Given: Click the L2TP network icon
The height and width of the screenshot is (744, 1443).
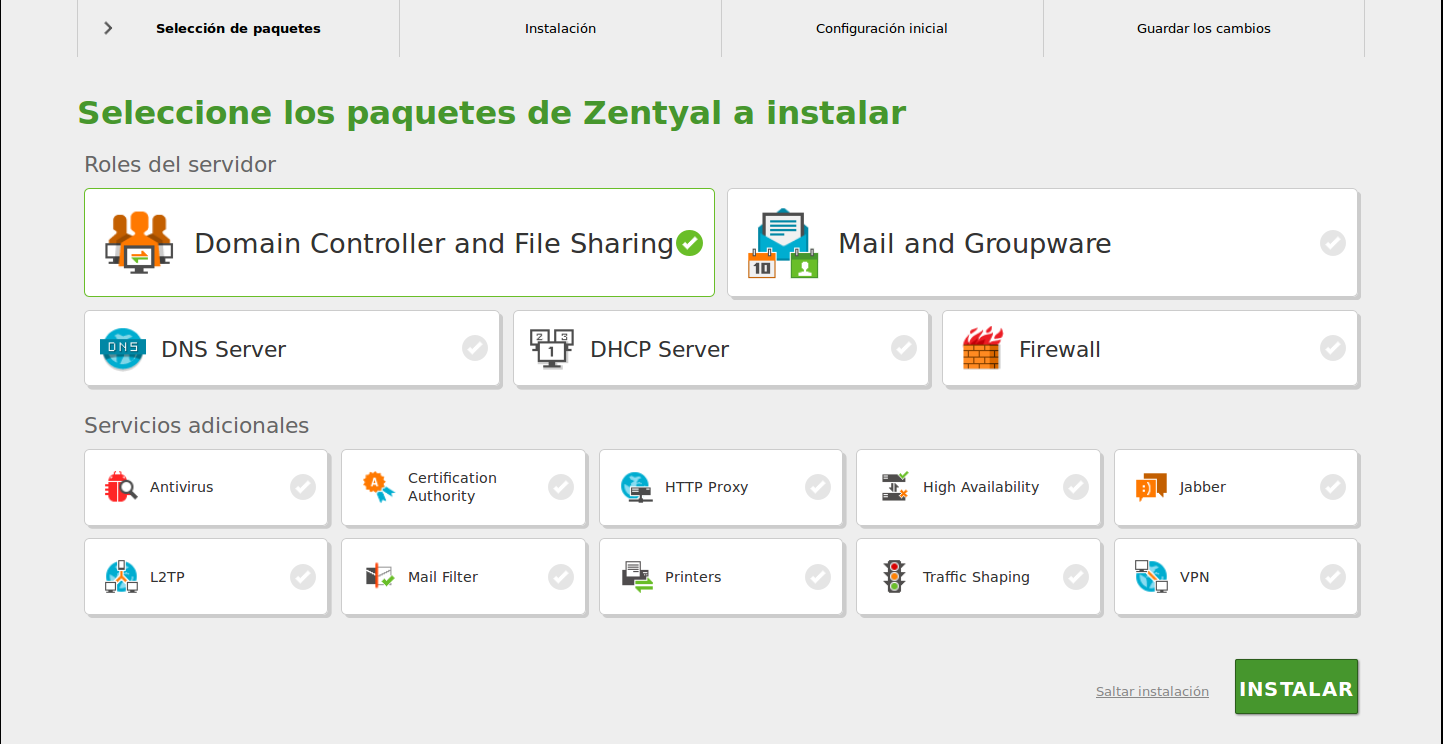Looking at the screenshot, I should pyautogui.click(x=121, y=577).
